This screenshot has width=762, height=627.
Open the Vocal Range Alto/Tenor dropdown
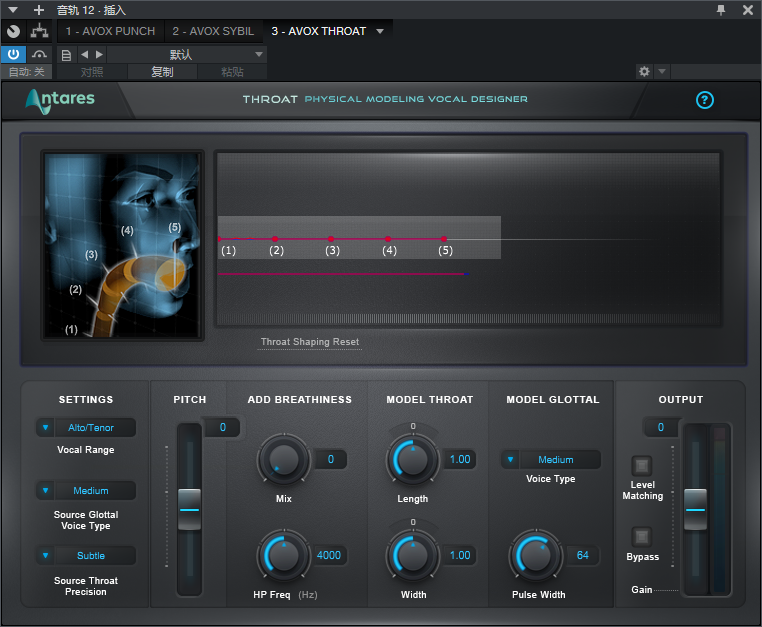point(86,428)
